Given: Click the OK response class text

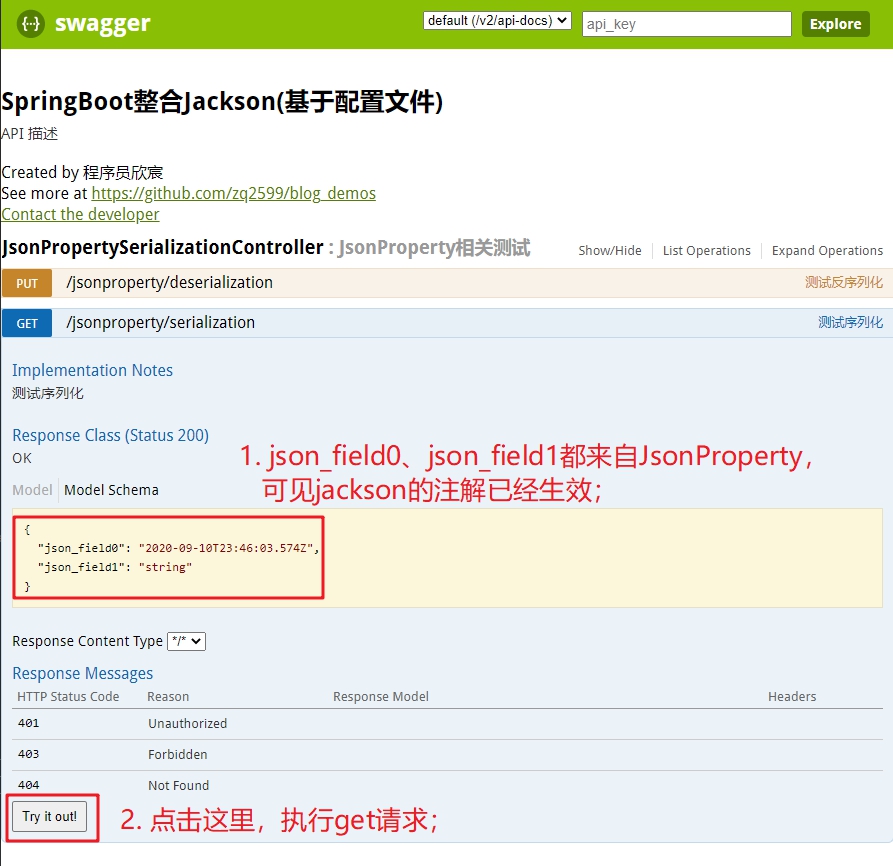Looking at the screenshot, I should pyautogui.click(x=22, y=458).
